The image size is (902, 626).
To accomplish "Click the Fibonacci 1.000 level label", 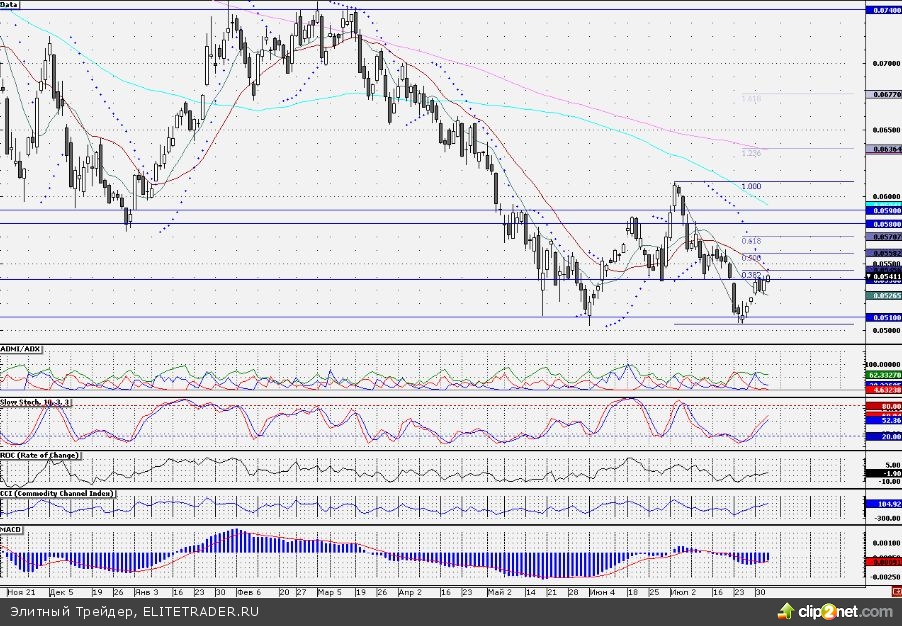I will click(751, 186).
